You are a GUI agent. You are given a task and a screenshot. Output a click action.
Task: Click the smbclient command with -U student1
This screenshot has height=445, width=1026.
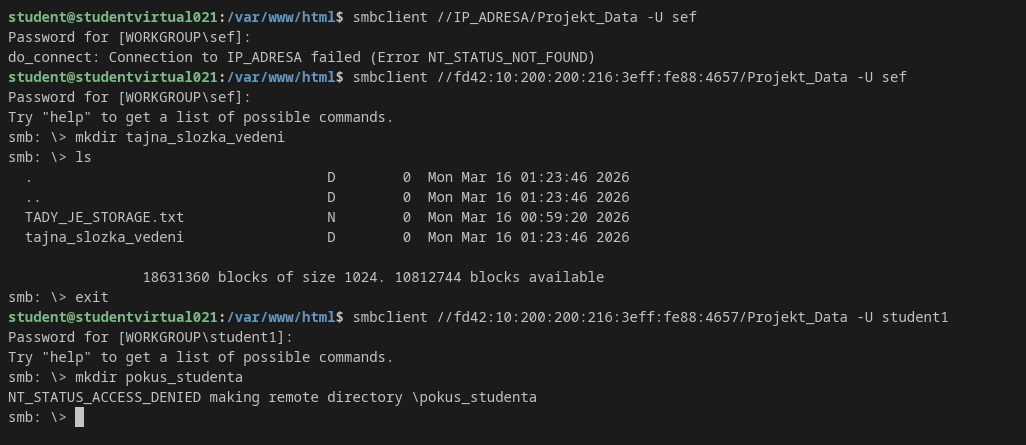click(650, 317)
